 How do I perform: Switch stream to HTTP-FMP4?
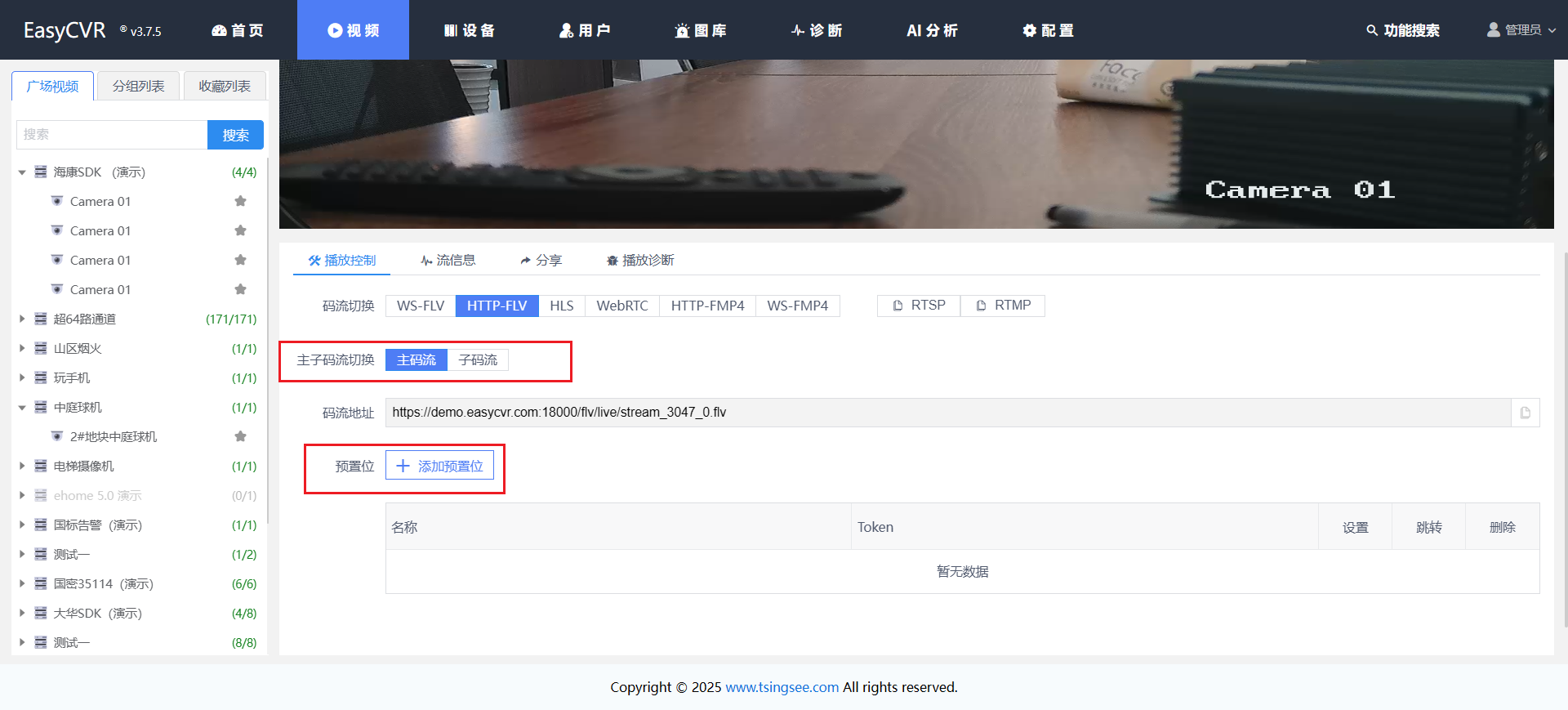pyautogui.click(x=708, y=306)
